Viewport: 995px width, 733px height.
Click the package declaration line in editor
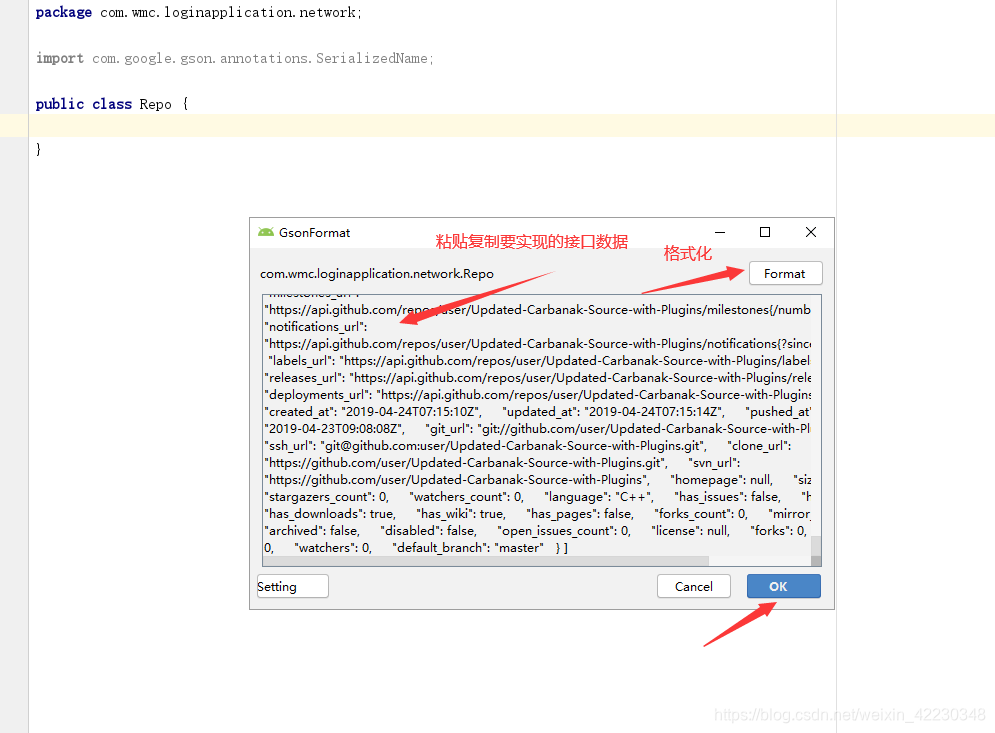[198, 13]
